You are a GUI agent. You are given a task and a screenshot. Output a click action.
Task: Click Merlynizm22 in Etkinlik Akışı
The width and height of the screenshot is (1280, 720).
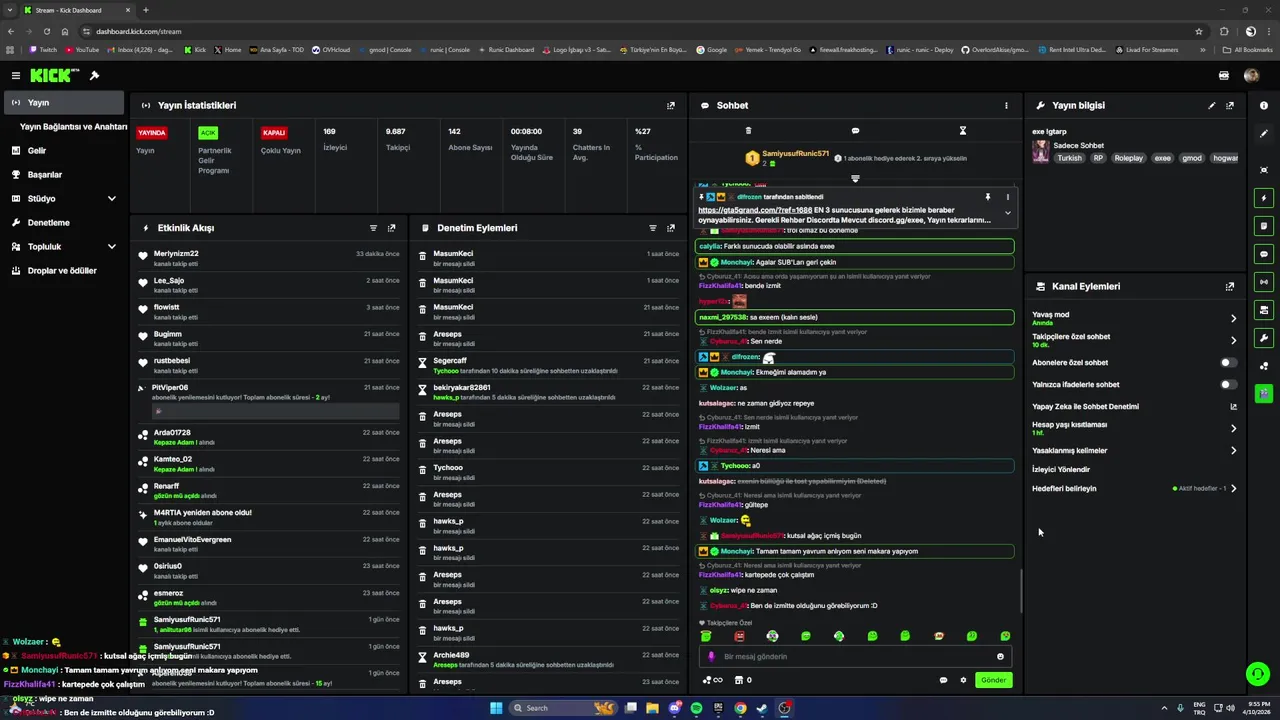tap(176, 254)
